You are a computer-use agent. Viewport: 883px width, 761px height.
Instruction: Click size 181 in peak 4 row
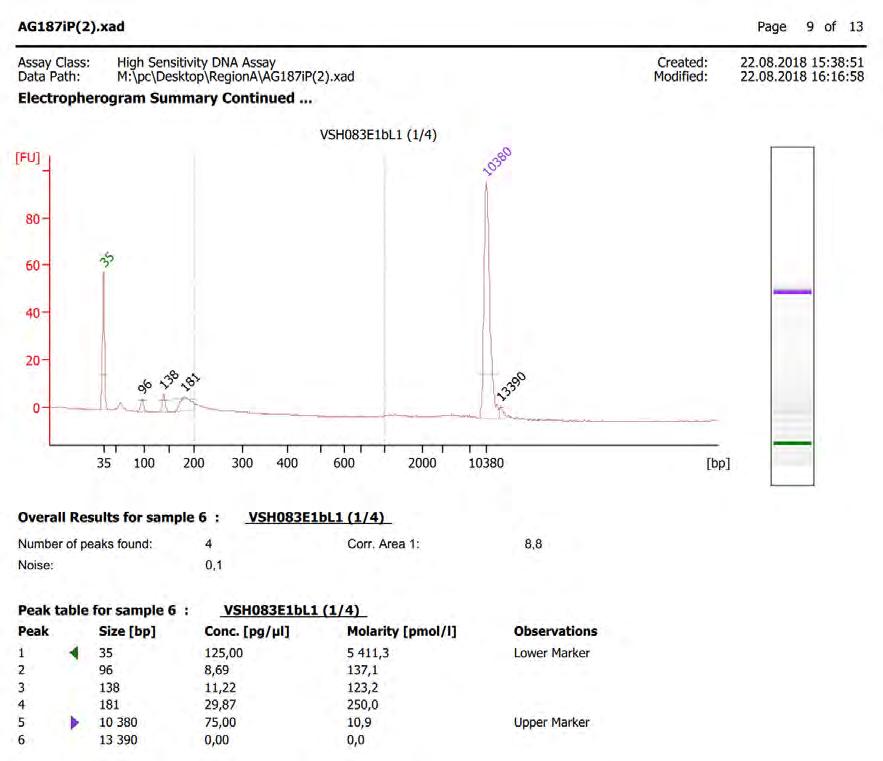coord(109,705)
